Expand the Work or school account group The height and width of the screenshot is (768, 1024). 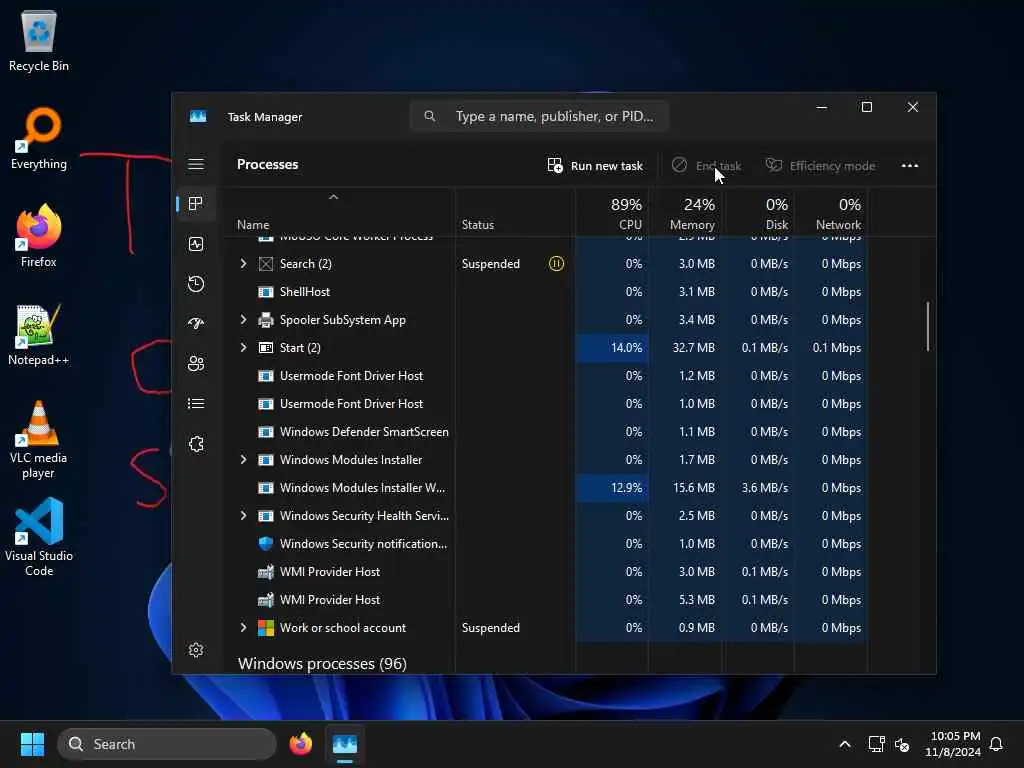click(244, 628)
